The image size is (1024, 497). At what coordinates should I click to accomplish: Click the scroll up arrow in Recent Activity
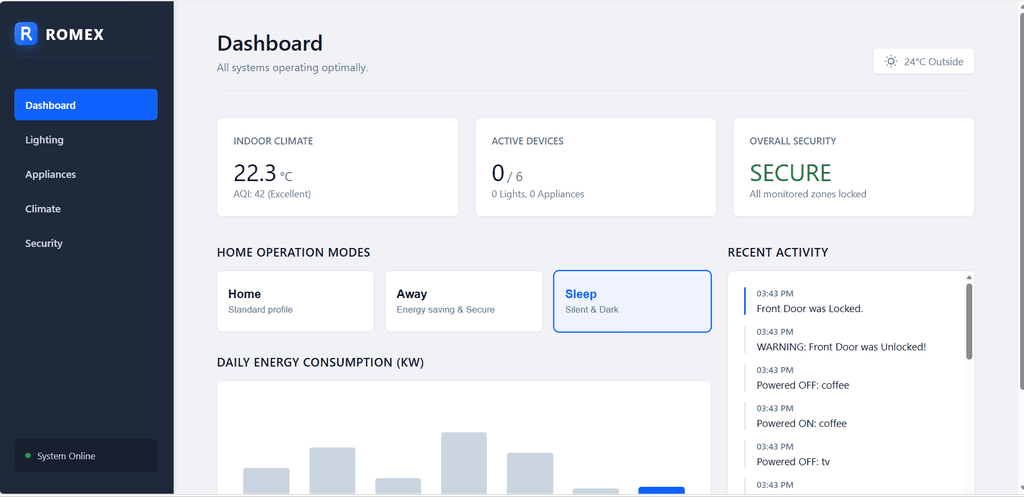[x=968, y=277]
